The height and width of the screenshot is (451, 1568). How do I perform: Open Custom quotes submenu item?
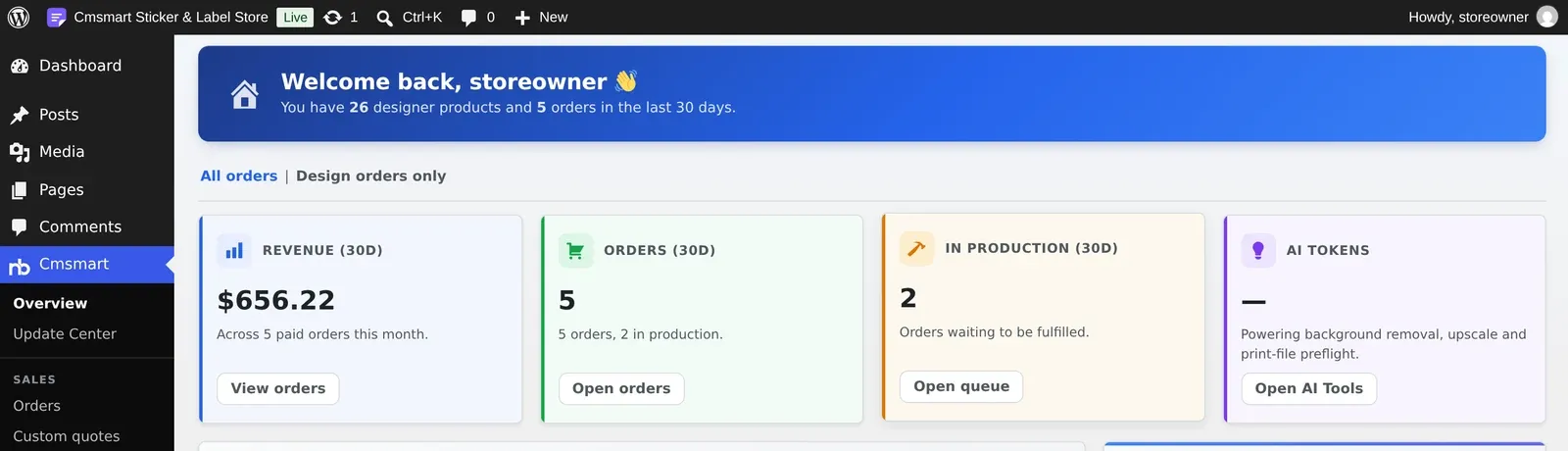click(x=67, y=436)
